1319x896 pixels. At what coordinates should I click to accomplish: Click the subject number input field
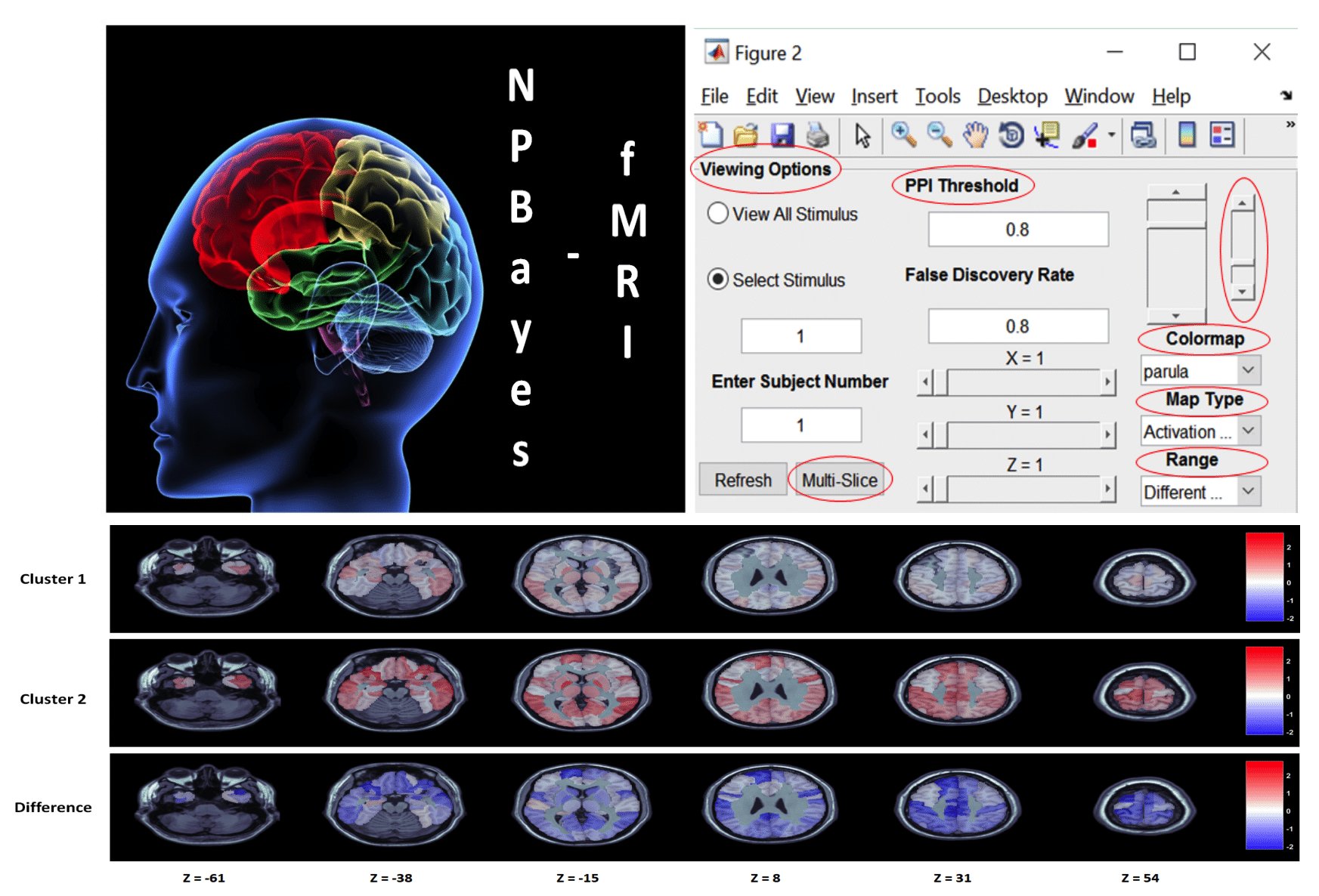[x=801, y=425]
